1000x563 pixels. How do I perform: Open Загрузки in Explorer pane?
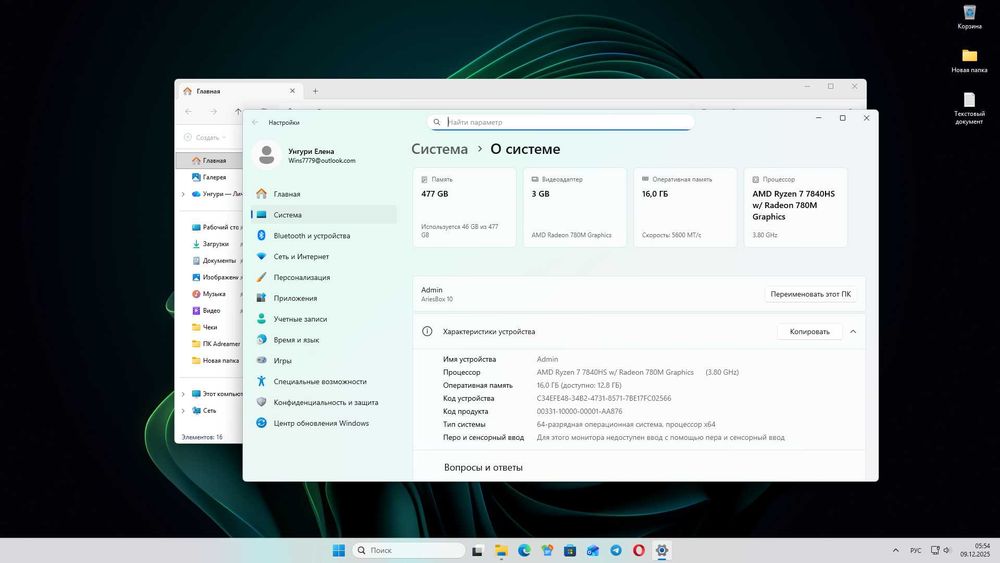click(x=216, y=244)
